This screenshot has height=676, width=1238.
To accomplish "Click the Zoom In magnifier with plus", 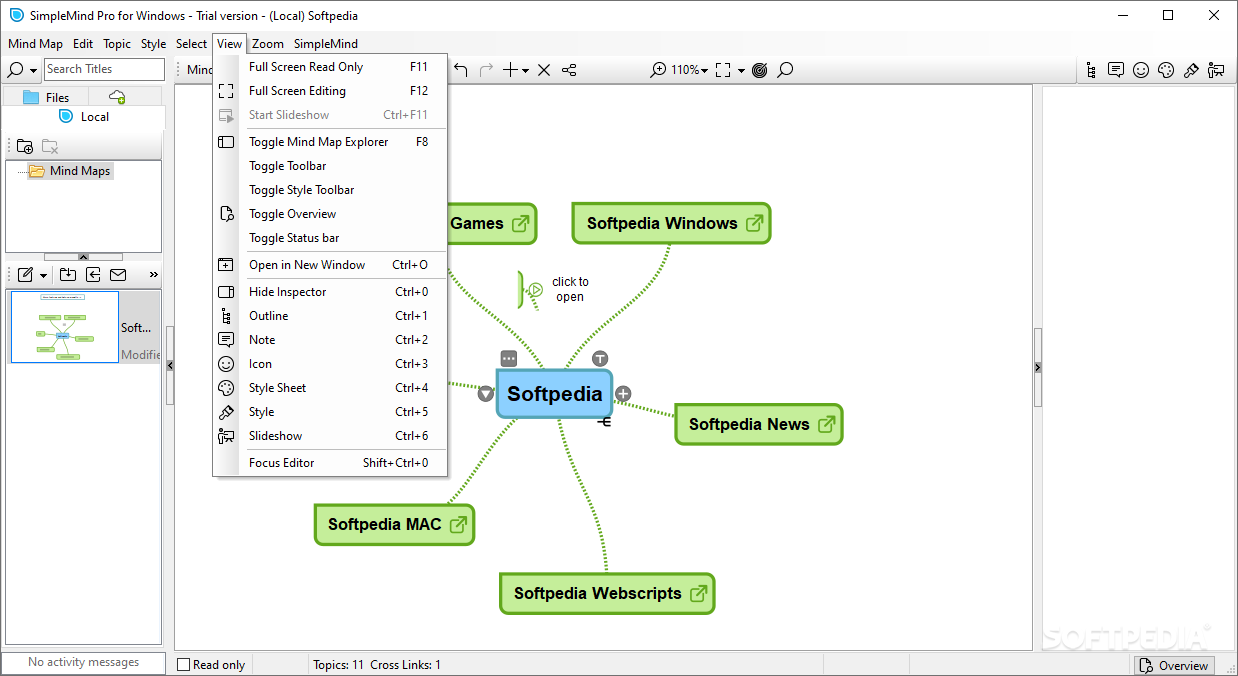I will click(658, 70).
